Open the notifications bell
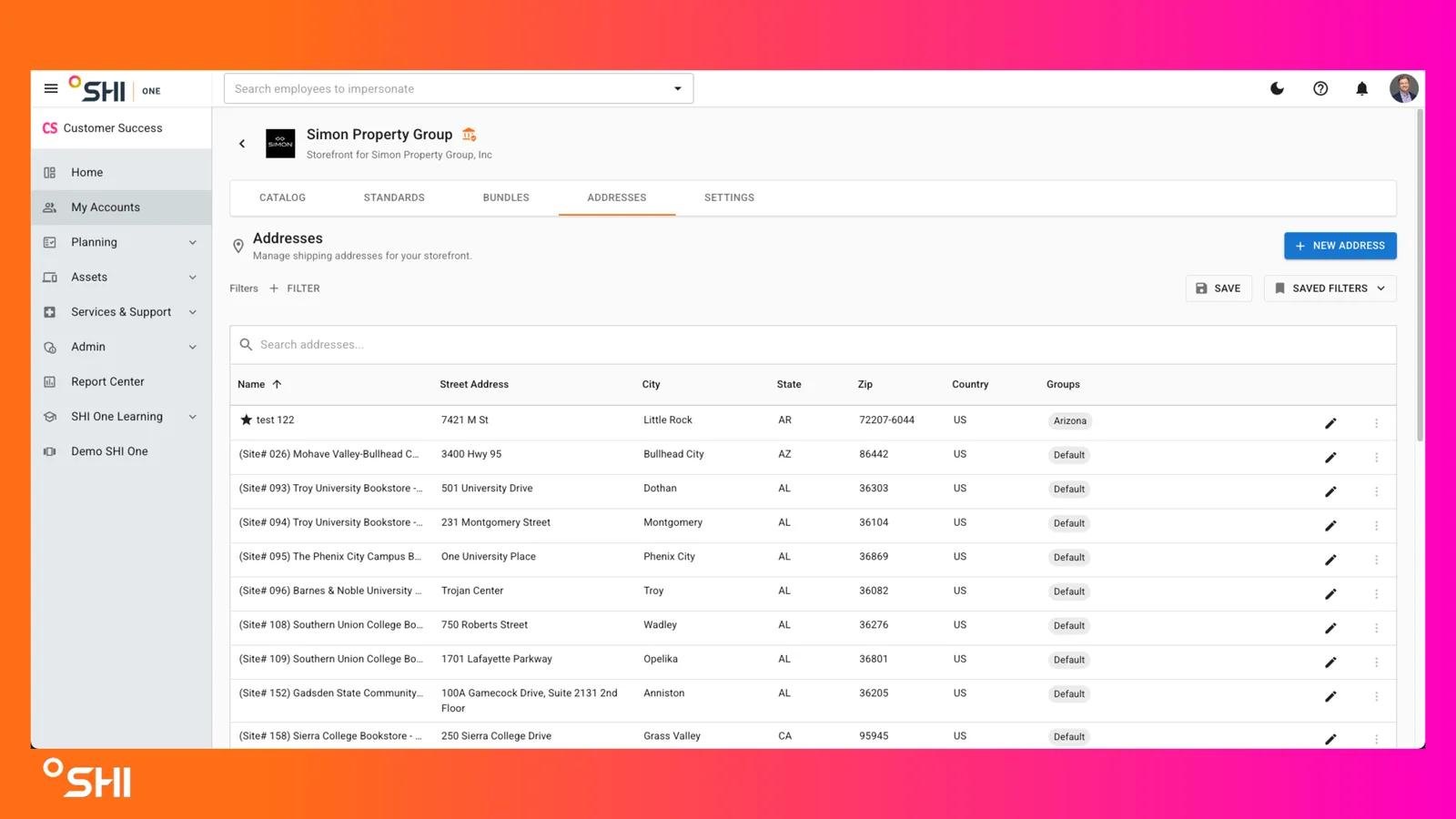This screenshot has height=819, width=1456. 1361,88
